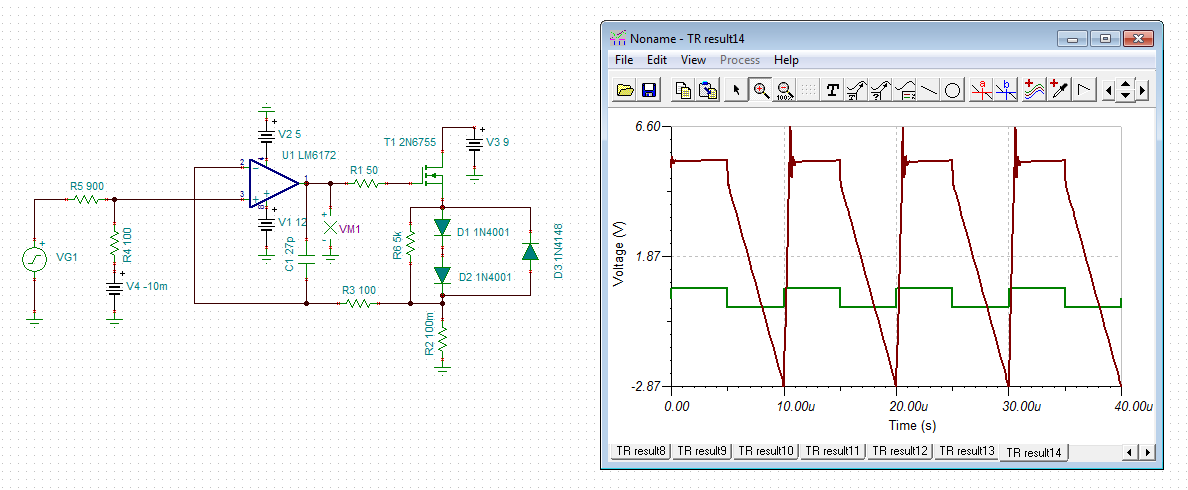Open the Edit menu
1188x490 pixels.
click(x=656, y=60)
